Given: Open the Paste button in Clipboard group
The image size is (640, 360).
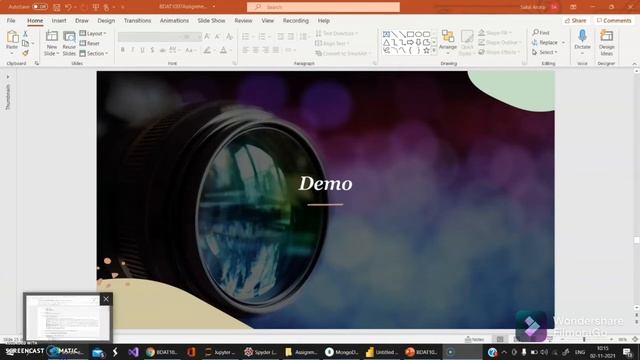Looking at the screenshot, I should pyautogui.click(x=12, y=42).
